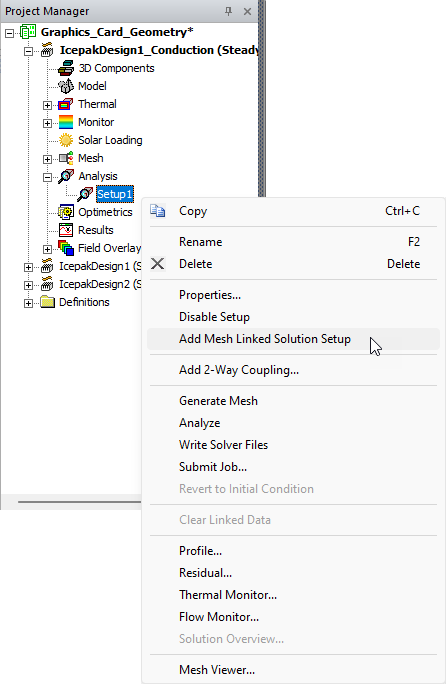The width and height of the screenshot is (446, 684).
Task: Choose Rename from the context menu
Action: (293, 242)
